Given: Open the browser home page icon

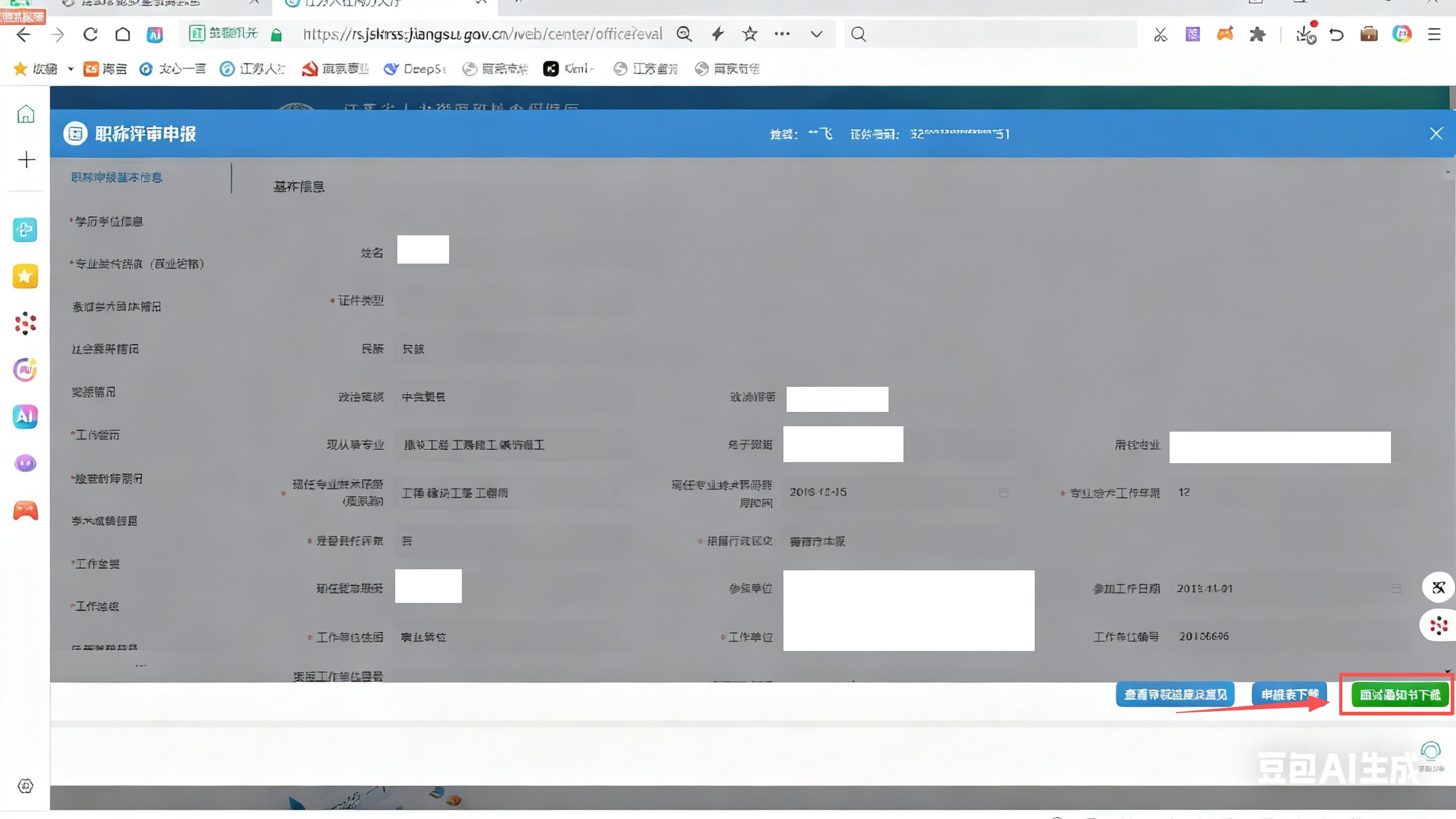Looking at the screenshot, I should (x=123, y=35).
